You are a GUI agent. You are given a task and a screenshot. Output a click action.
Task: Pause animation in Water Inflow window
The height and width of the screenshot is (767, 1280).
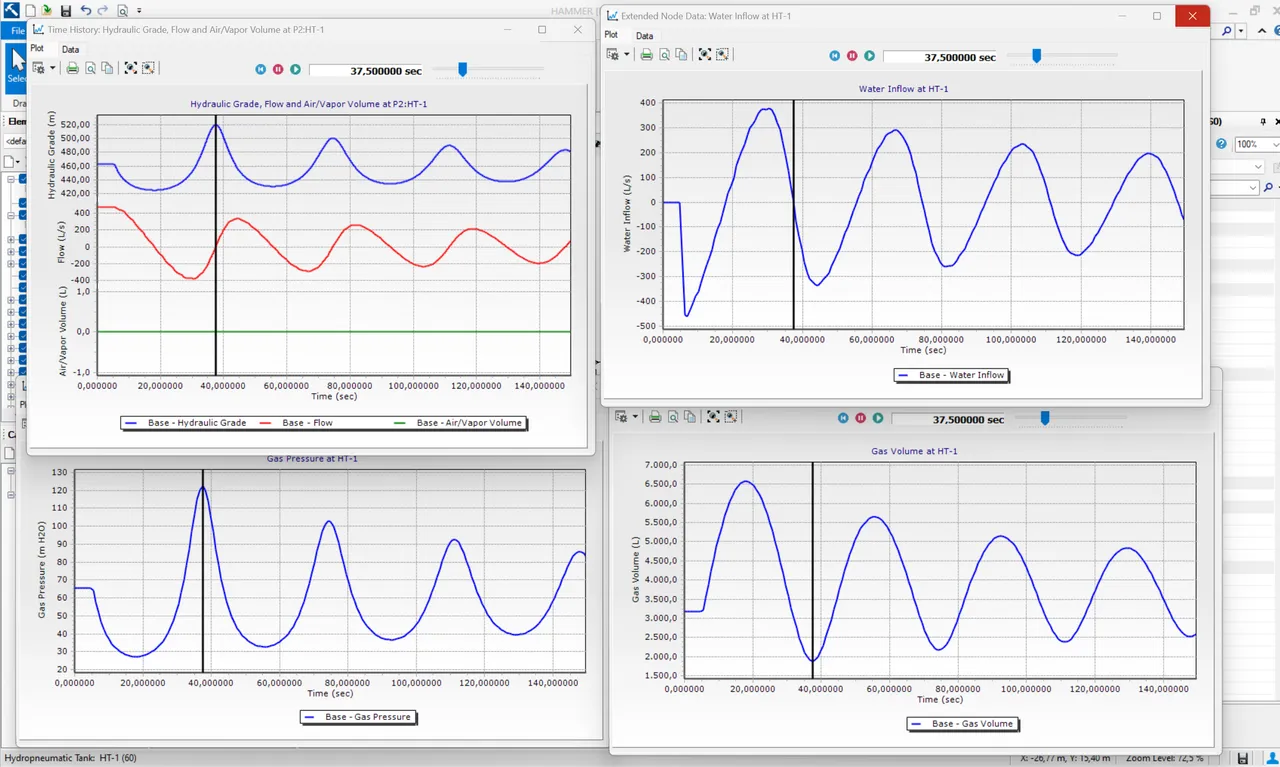point(852,56)
